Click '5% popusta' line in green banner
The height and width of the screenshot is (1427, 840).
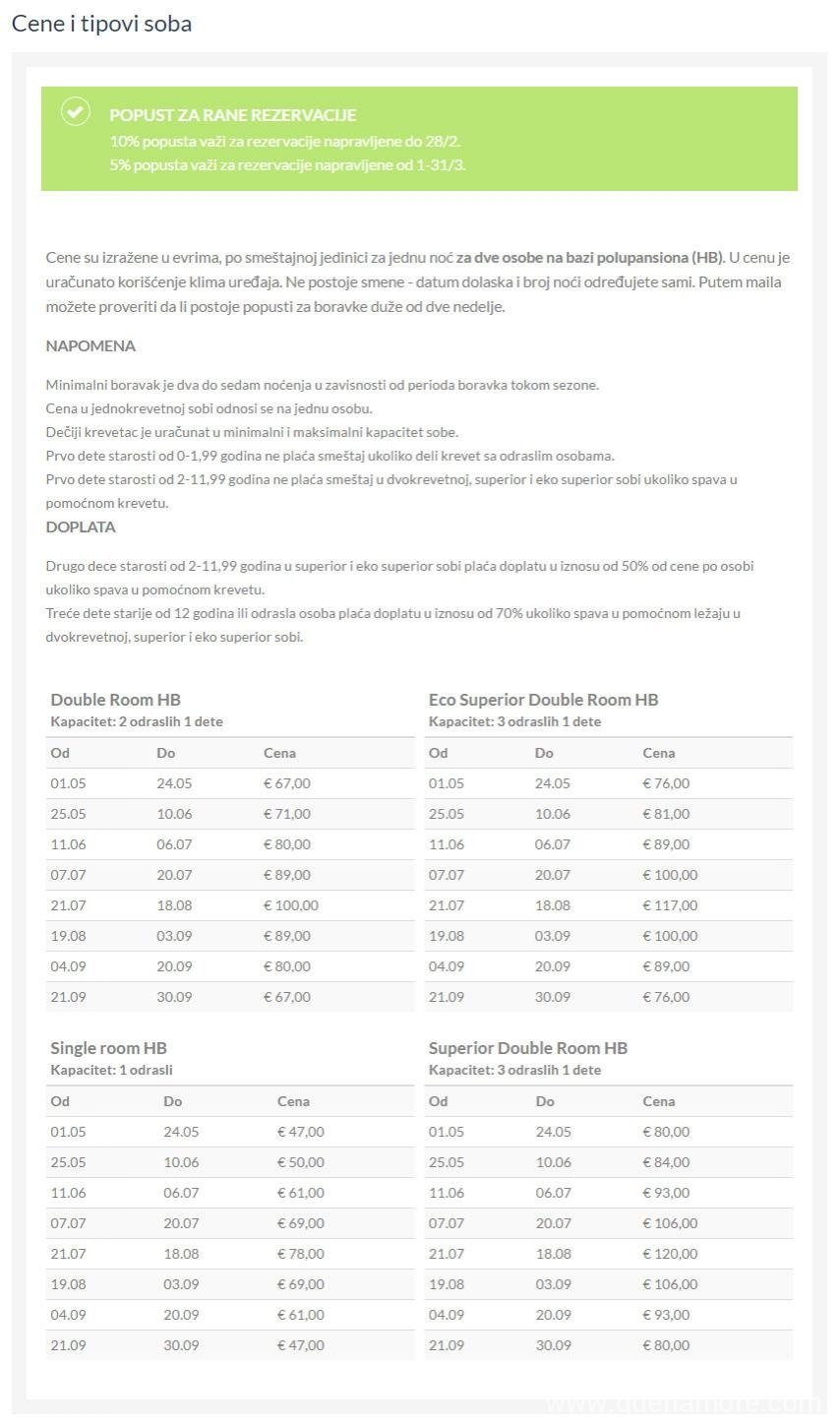tap(287, 164)
